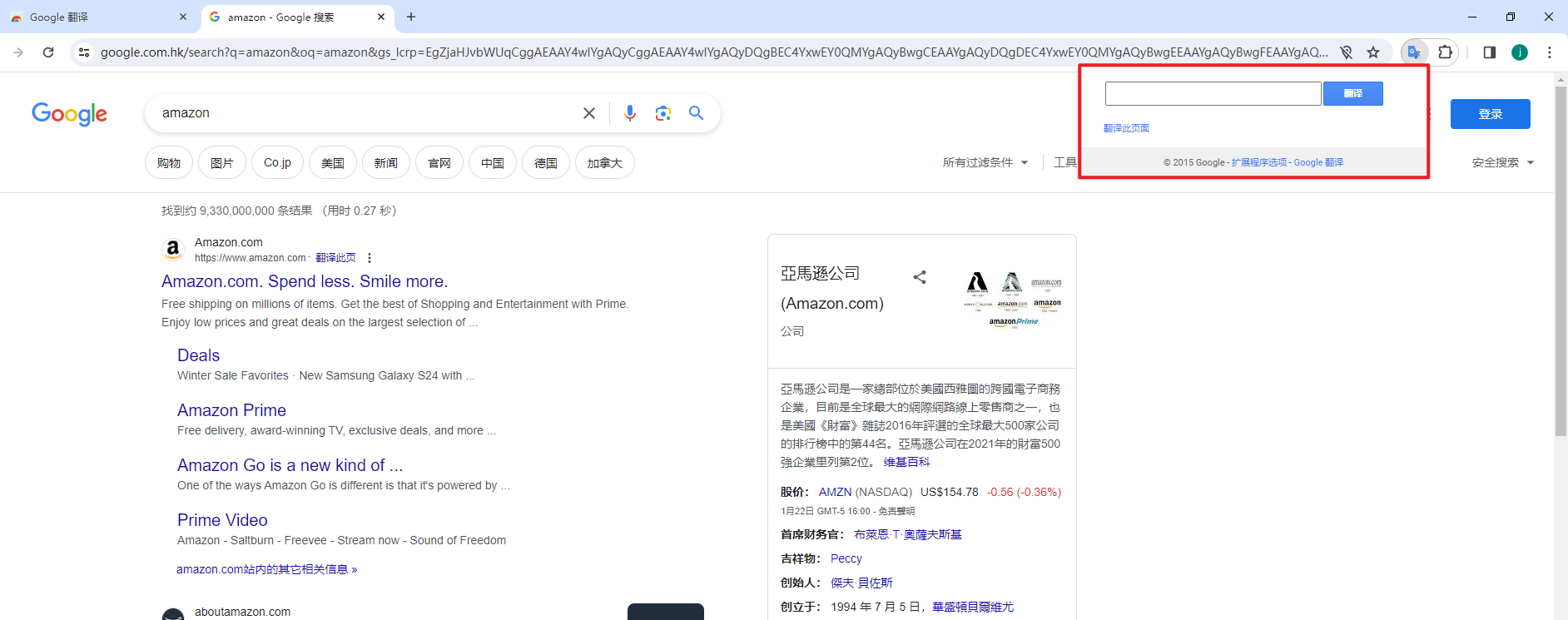The width and height of the screenshot is (1568, 620).
Task: Click the translate popup text input field
Action: 1213,93
